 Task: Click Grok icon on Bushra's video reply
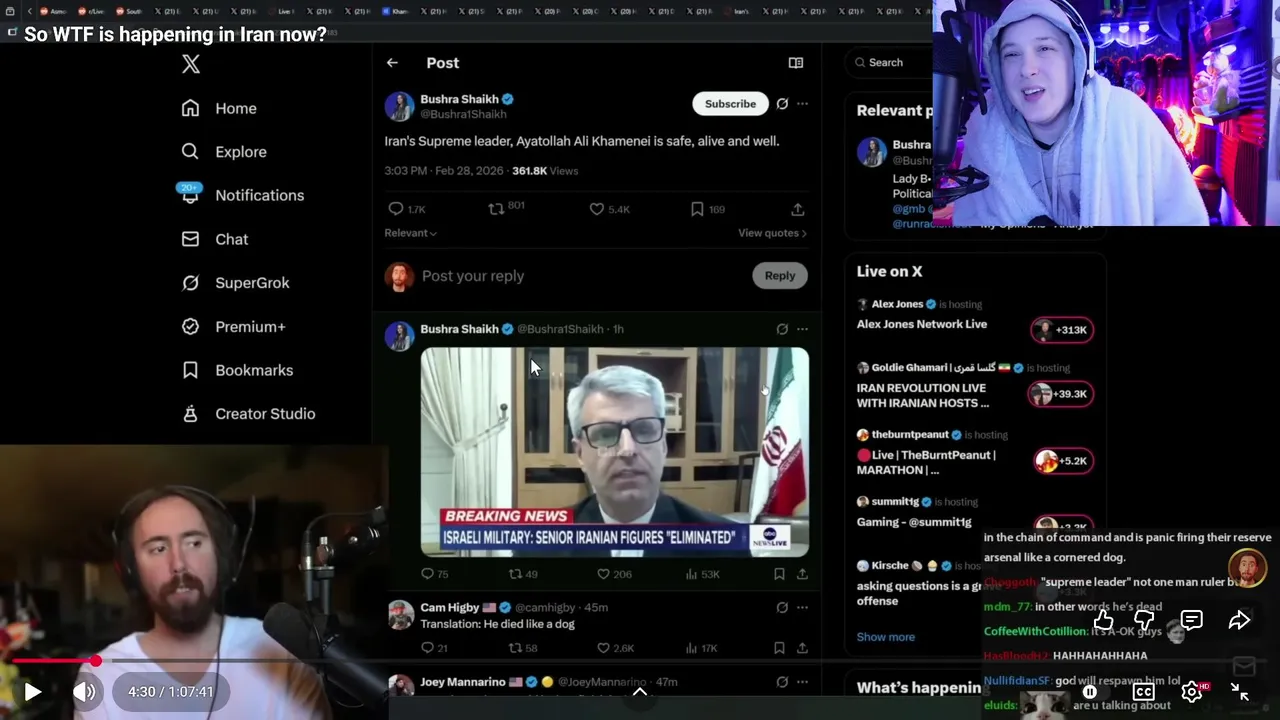pos(782,329)
